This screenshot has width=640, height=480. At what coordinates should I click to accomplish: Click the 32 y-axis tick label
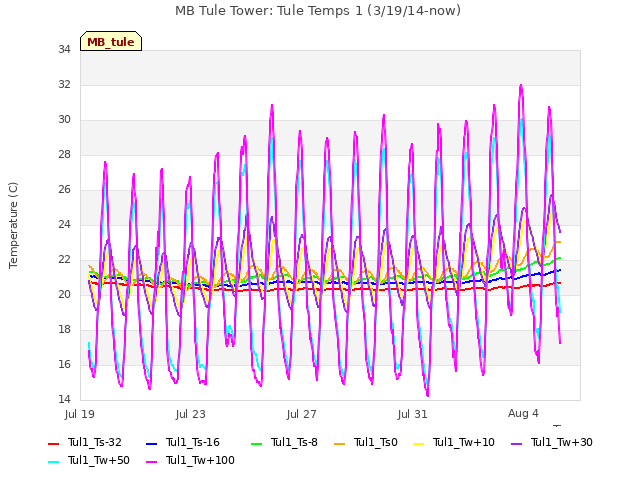click(64, 84)
